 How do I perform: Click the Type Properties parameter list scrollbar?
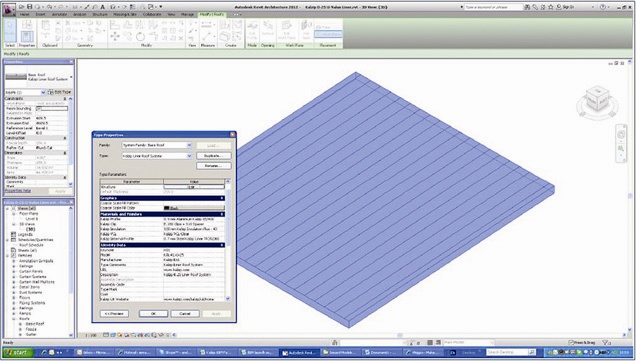point(228,239)
